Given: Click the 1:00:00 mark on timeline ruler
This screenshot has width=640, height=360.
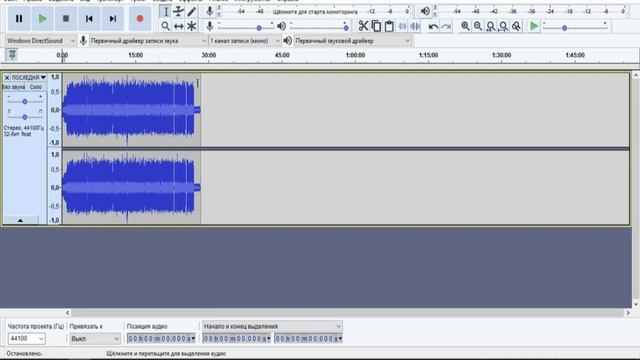Looking at the screenshot, I should pyautogui.click(x=355, y=55).
